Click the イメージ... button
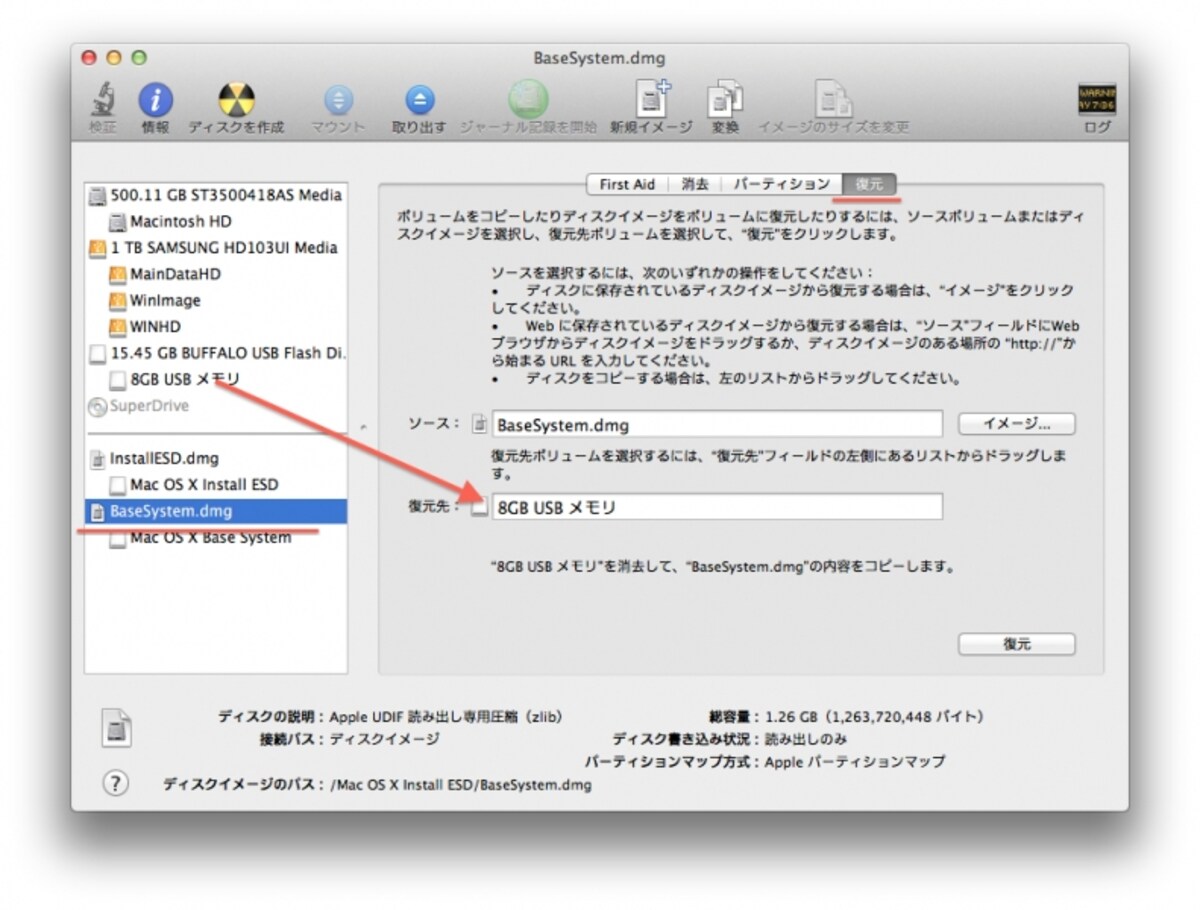 coord(1016,424)
